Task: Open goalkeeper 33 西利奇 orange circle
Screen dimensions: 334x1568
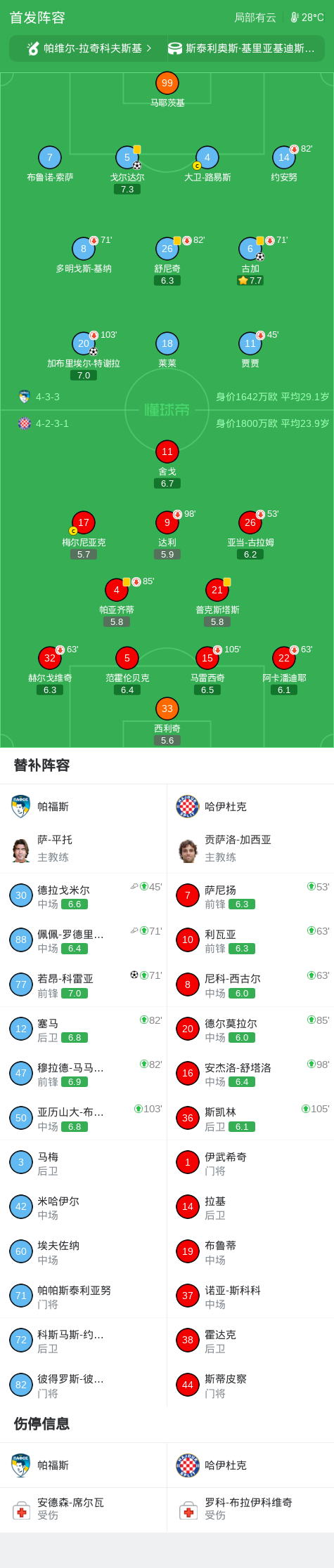Action: point(167,709)
